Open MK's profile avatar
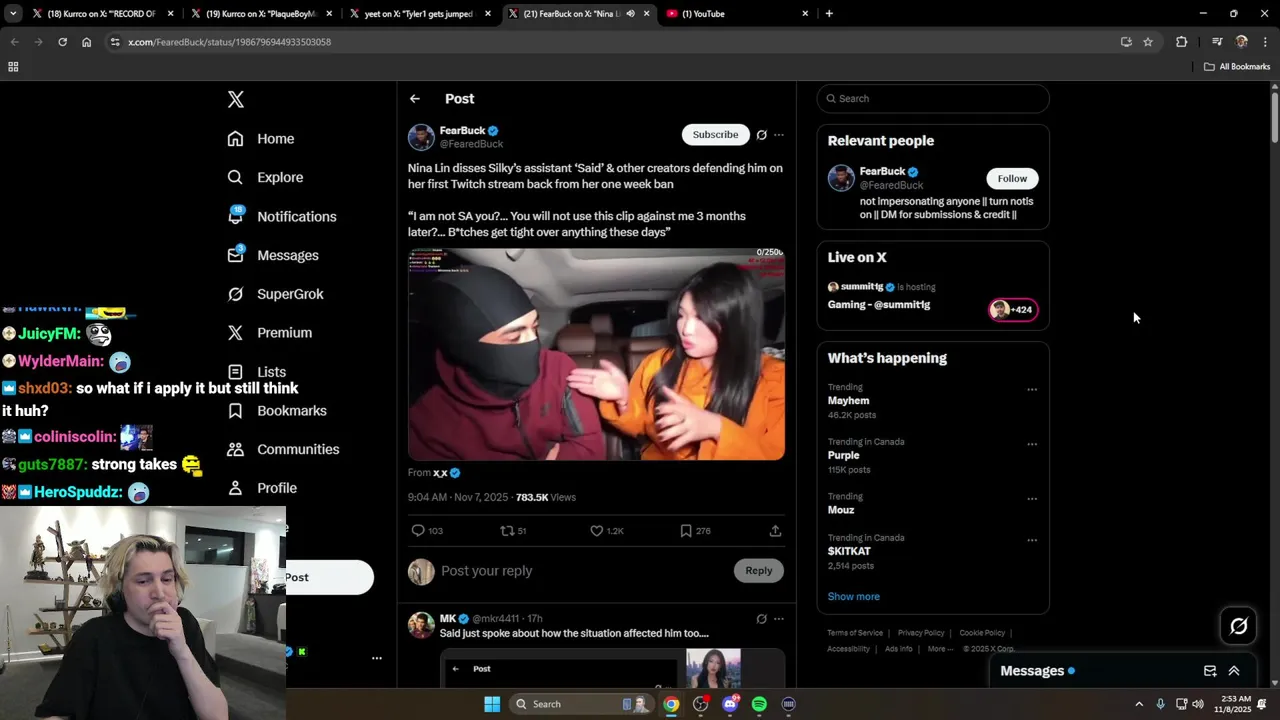 pyautogui.click(x=421, y=625)
